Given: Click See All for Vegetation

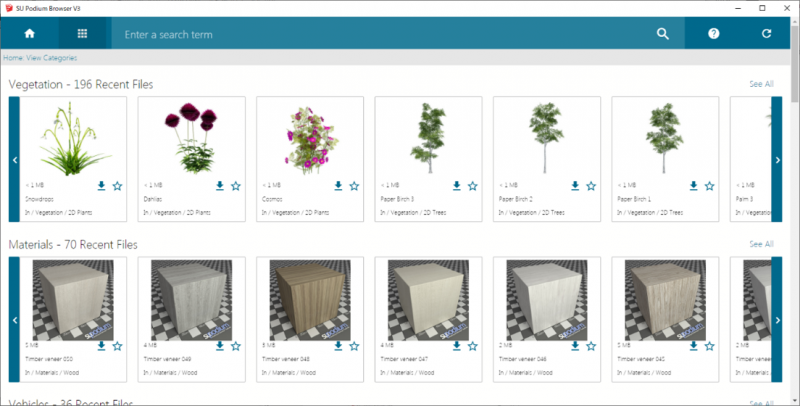Looking at the screenshot, I should (760, 84).
